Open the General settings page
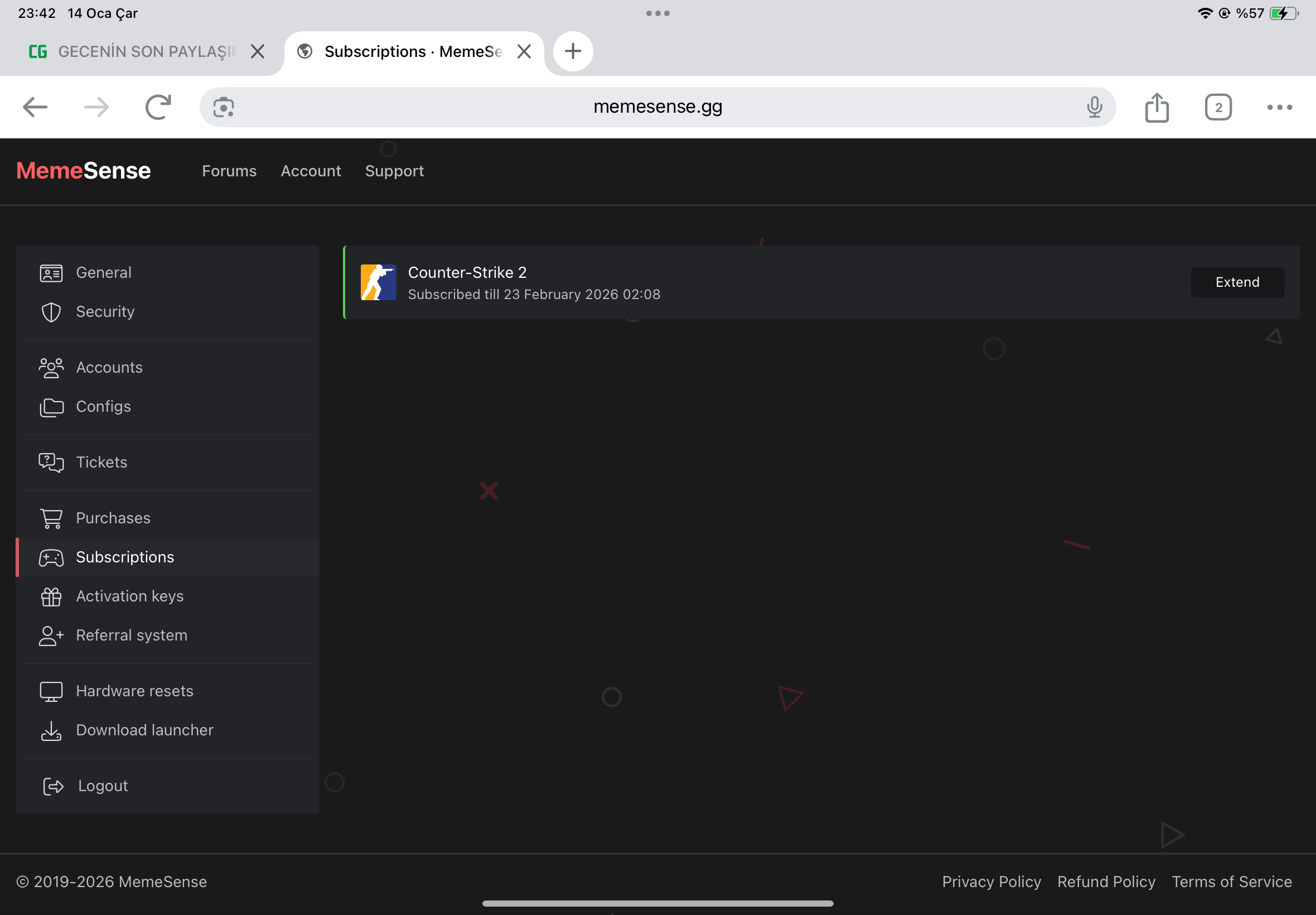The height and width of the screenshot is (915, 1316). [x=167, y=273]
